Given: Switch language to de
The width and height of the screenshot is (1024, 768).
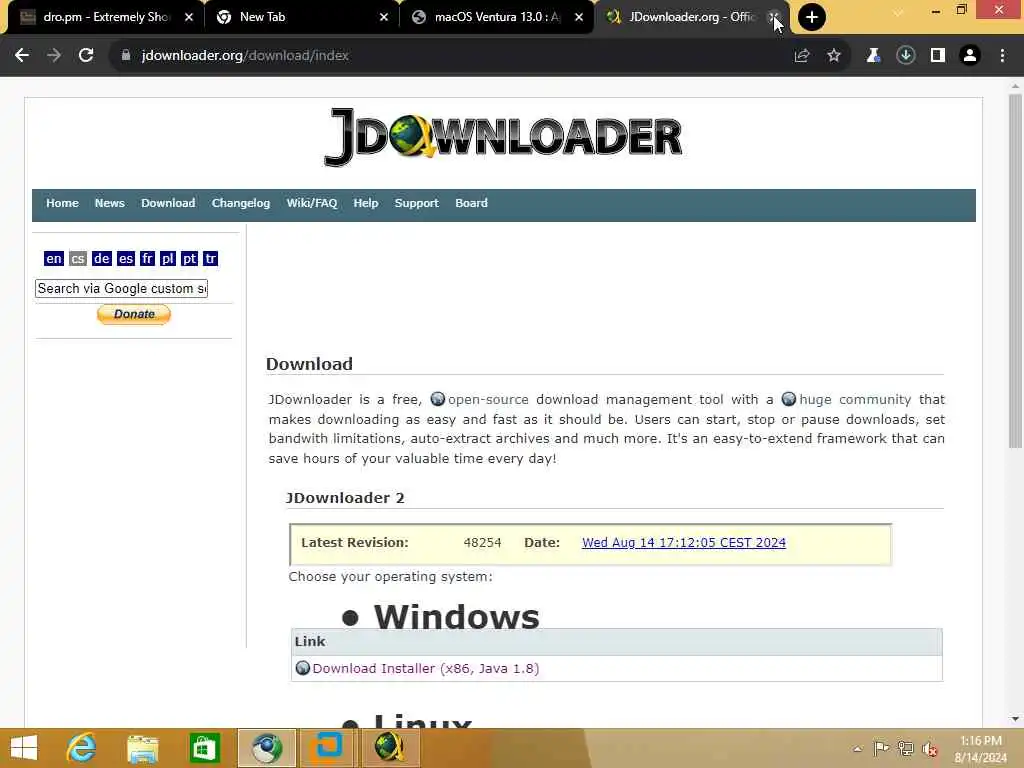Looking at the screenshot, I should tap(101, 259).
